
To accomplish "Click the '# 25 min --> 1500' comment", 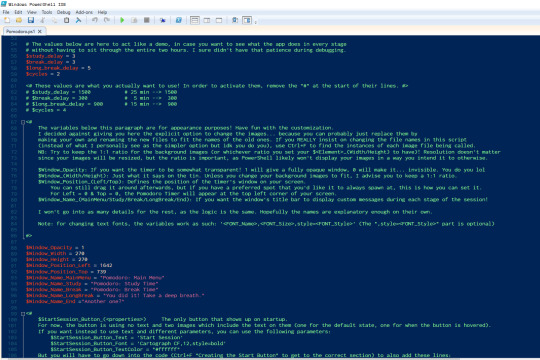I will pos(151,92).
